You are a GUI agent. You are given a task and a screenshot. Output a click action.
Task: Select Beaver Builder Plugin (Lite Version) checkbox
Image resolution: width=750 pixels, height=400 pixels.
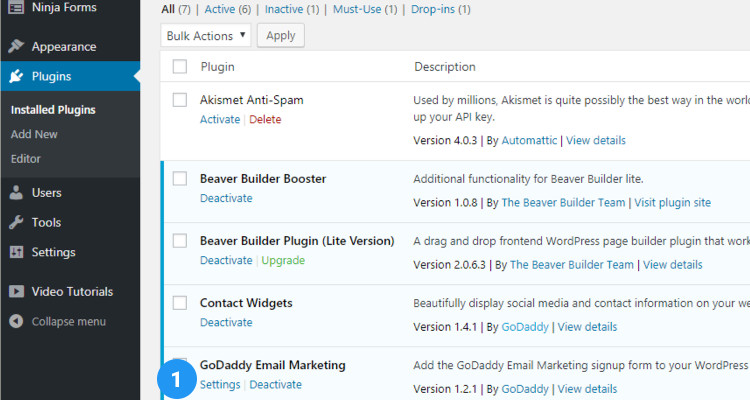point(180,241)
